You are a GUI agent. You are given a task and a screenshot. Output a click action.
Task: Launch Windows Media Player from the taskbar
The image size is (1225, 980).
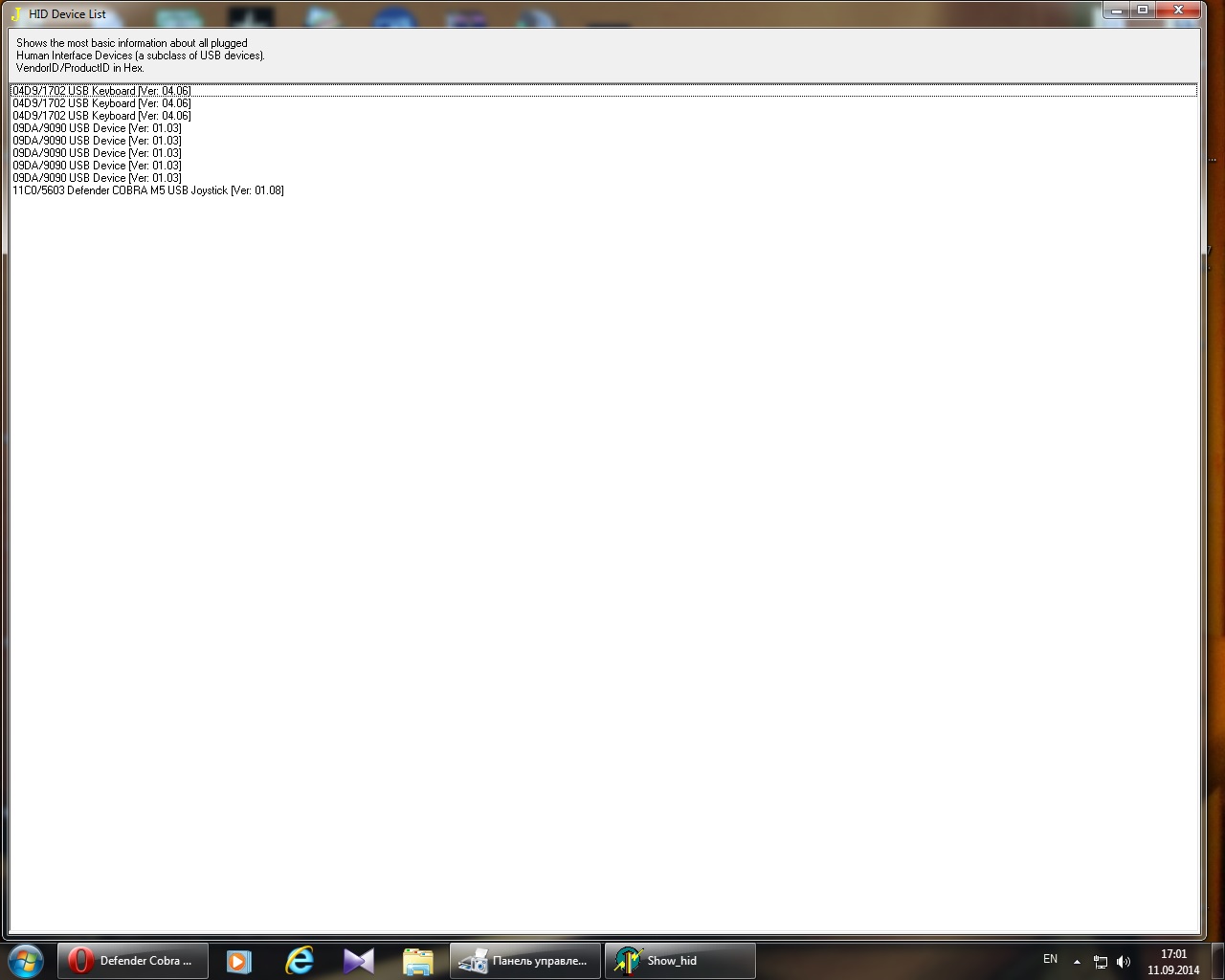pyautogui.click(x=238, y=961)
